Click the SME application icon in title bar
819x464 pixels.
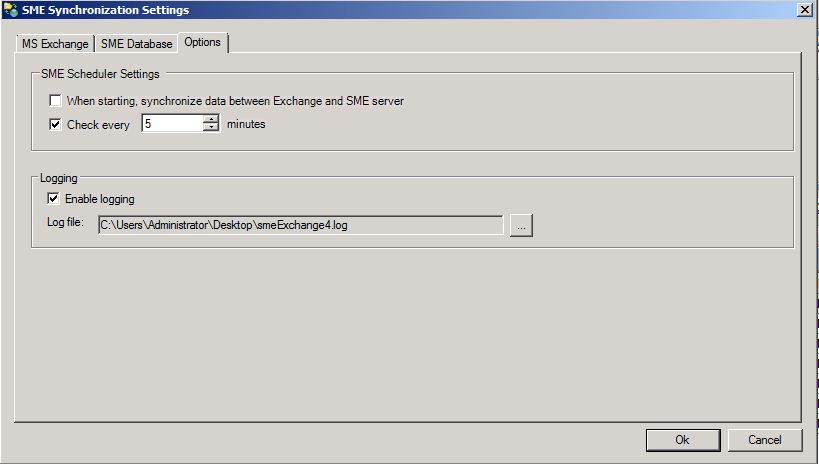click(10, 9)
